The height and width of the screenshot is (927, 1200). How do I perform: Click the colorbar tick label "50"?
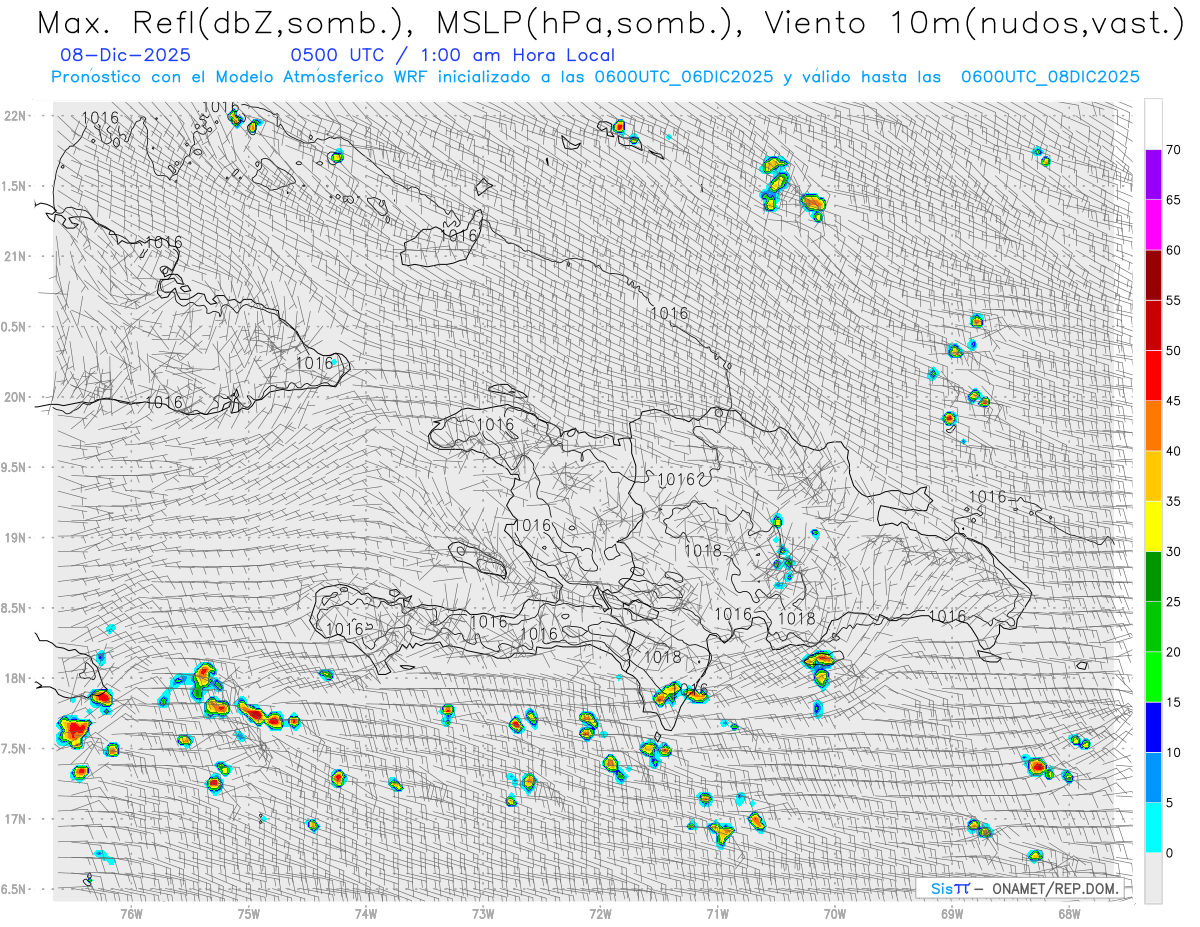point(1174,351)
